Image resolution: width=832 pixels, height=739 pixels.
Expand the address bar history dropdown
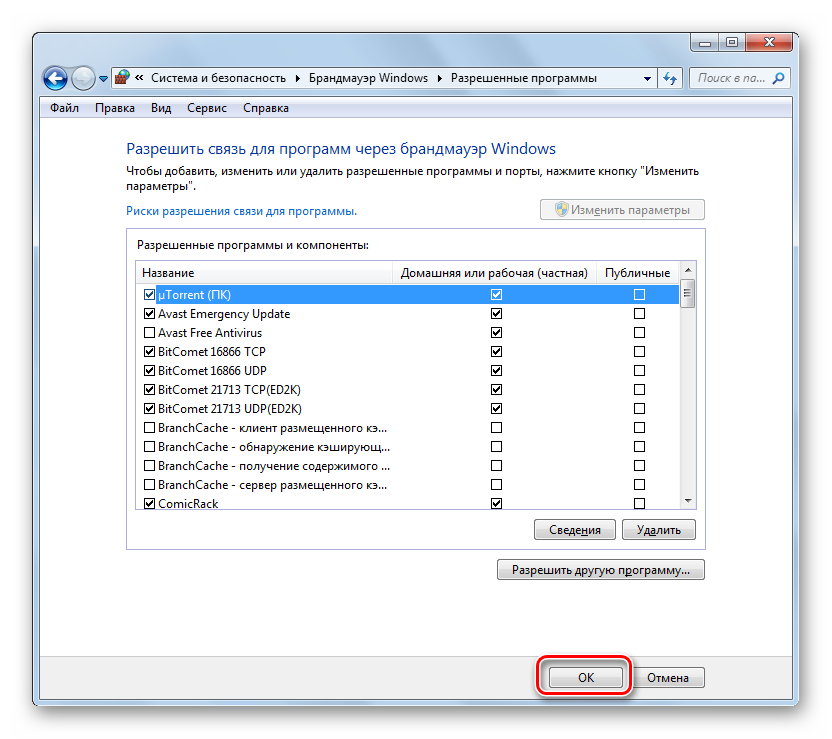pyautogui.click(x=646, y=78)
